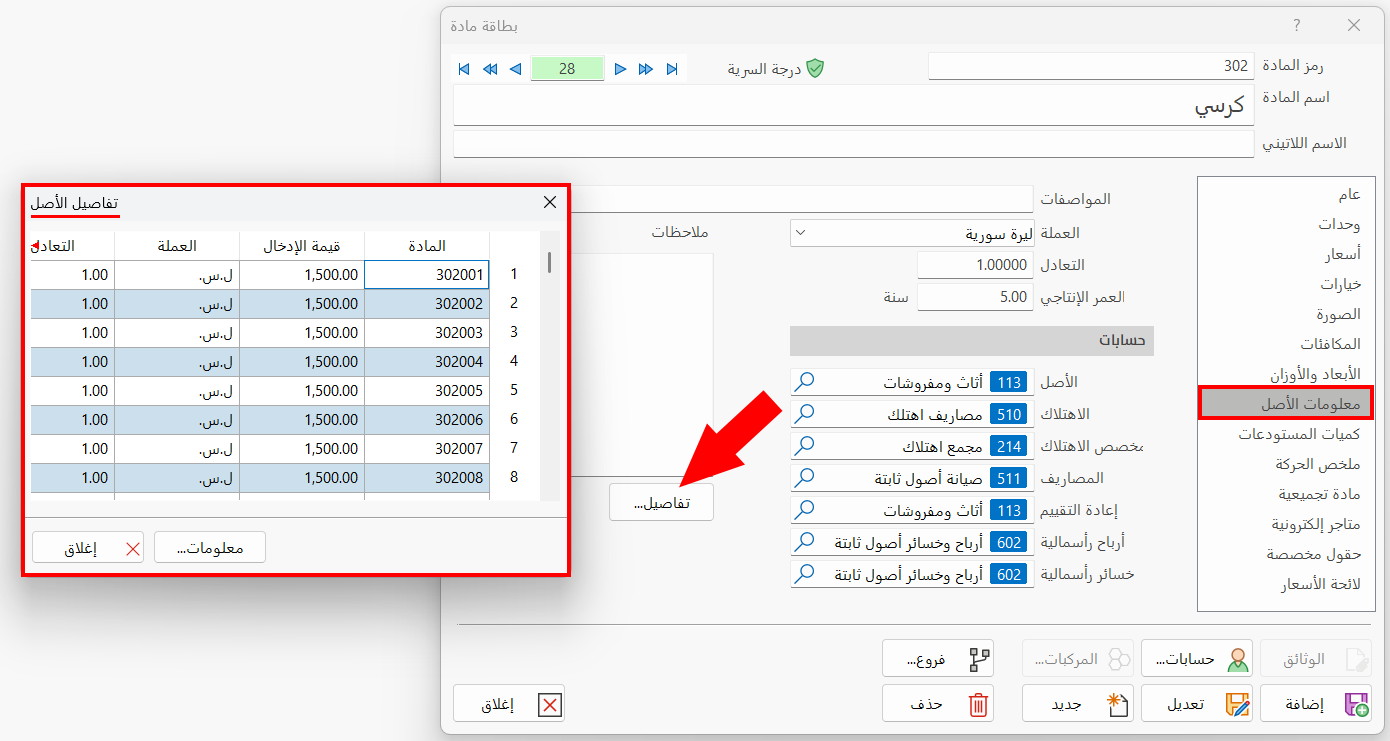Image resolution: width=1390 pixels, height=741 pixels.
Task: Click the empty الاسم اللاتيني field
Action: [x=854, y=144]
